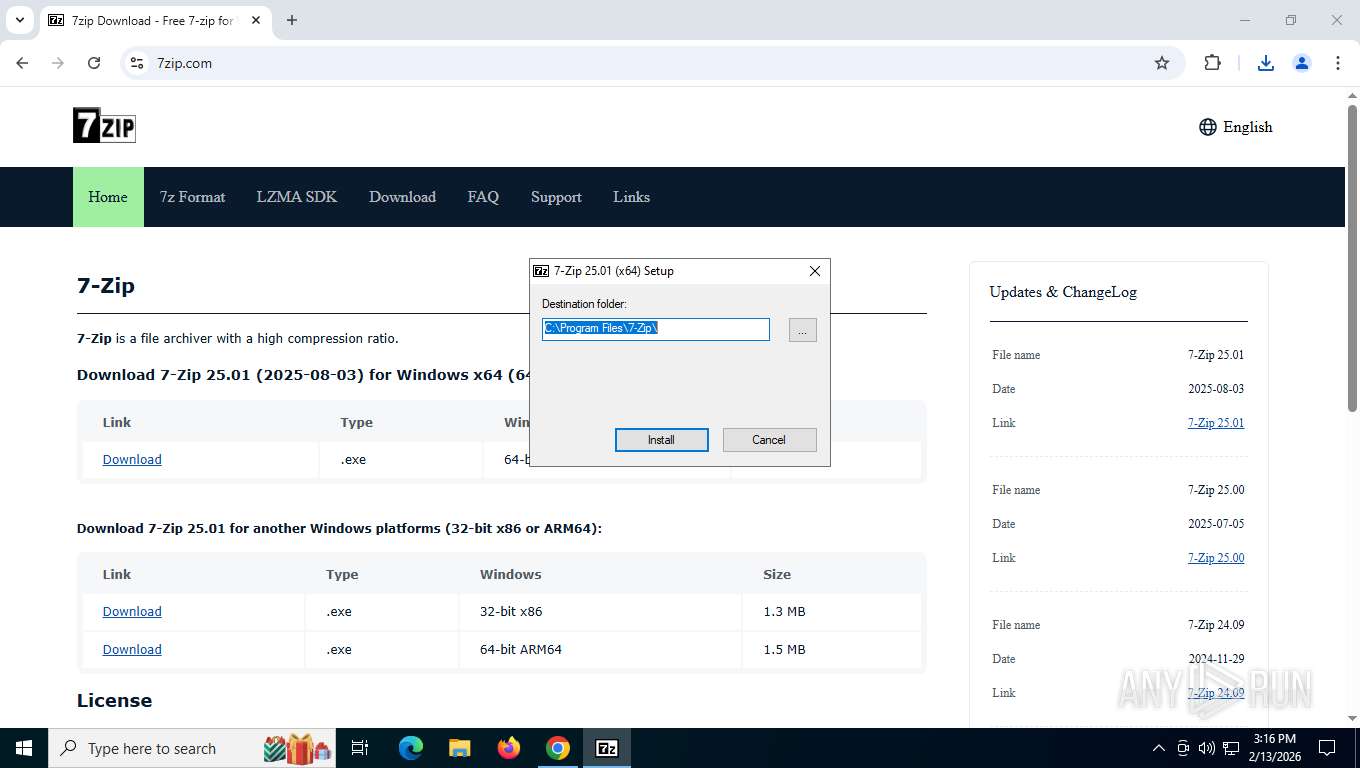1360x768 pixels.
Task: Click the License heading
Action: point(115,701)
